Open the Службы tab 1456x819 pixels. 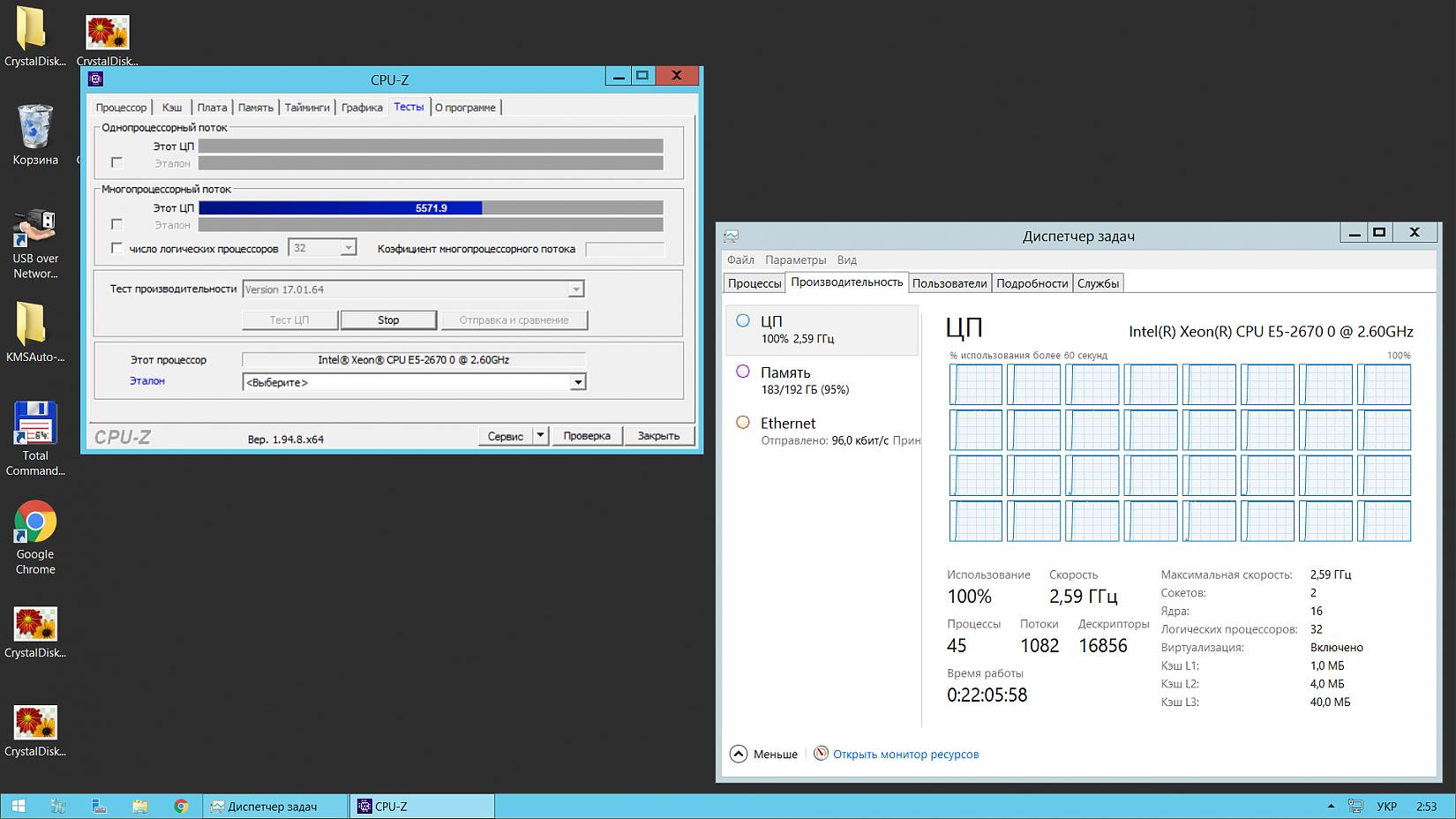[x=1099, y=283]
